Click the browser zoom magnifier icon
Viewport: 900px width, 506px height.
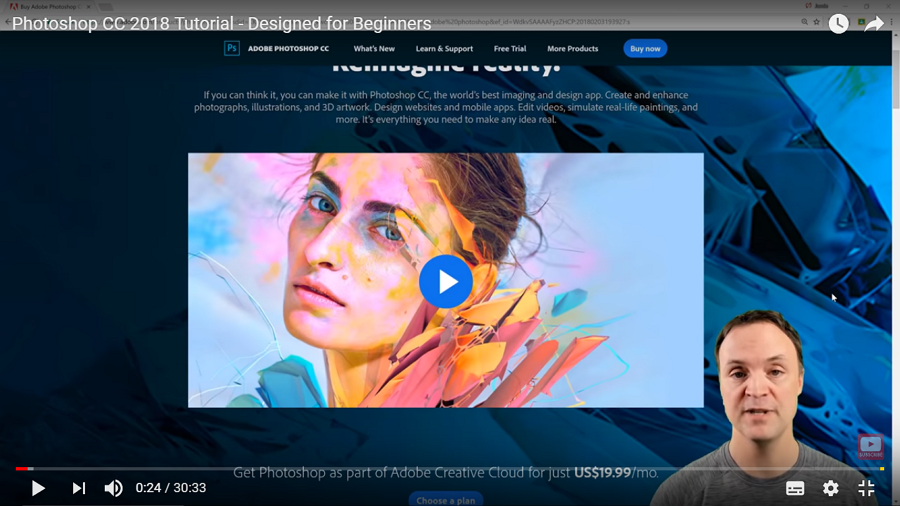tap(804, 22)
